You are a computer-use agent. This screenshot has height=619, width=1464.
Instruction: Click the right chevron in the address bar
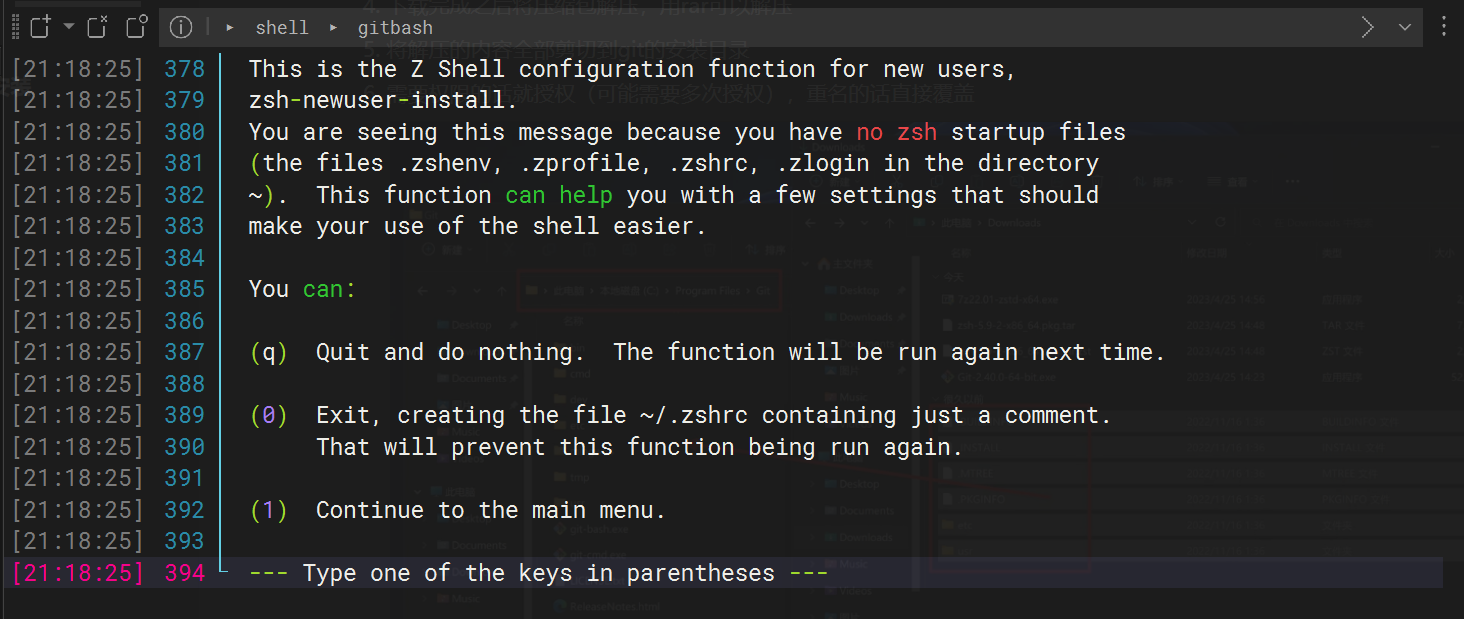1368,27
